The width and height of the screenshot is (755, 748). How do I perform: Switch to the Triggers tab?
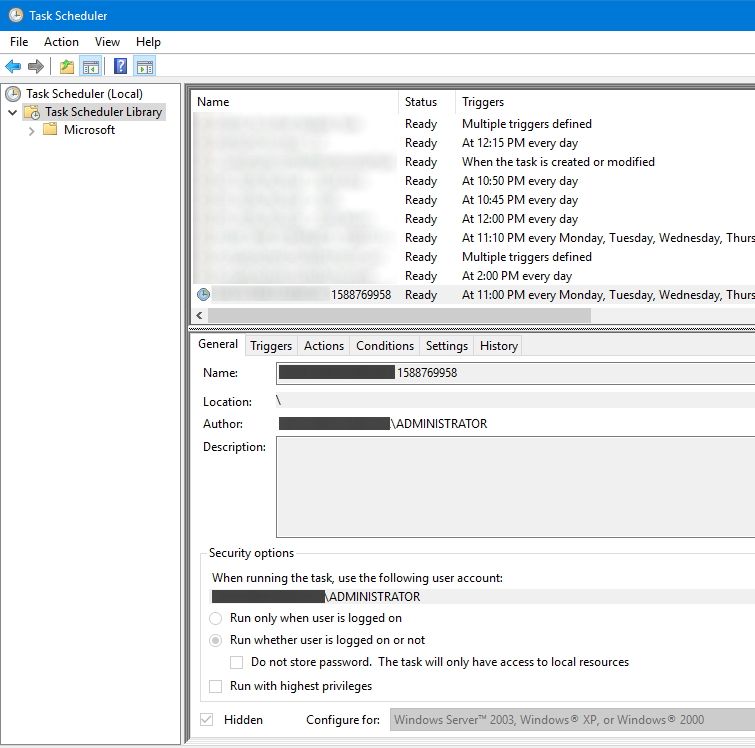click(x=271, y=346)
